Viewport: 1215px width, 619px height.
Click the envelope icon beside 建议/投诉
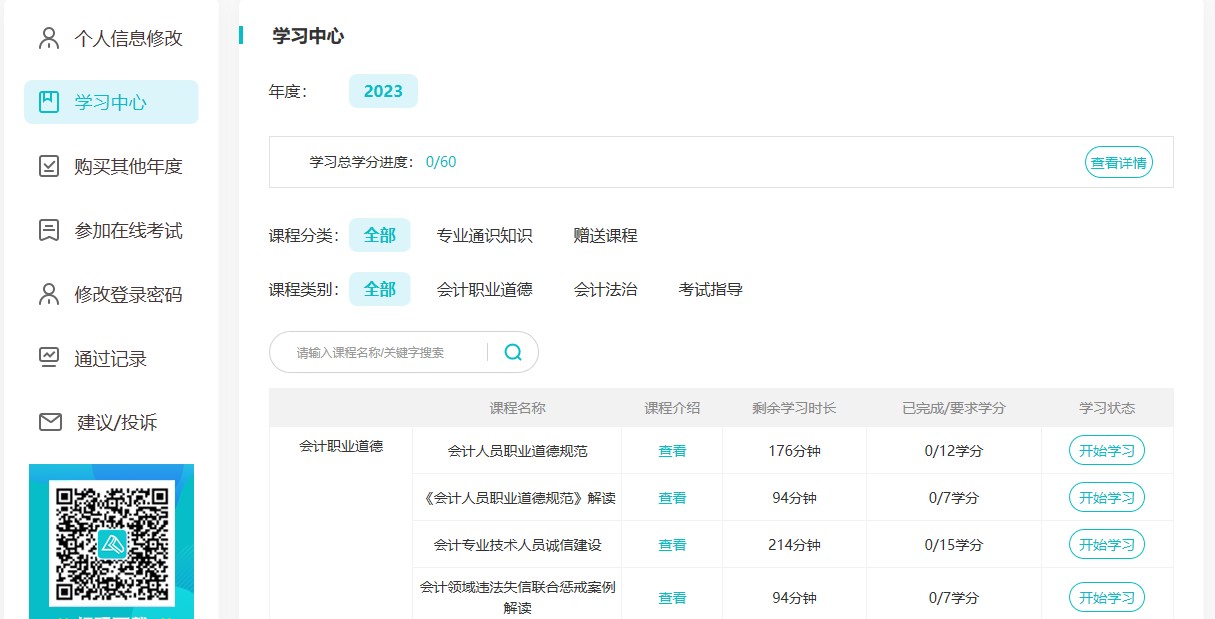coord(50,422)
